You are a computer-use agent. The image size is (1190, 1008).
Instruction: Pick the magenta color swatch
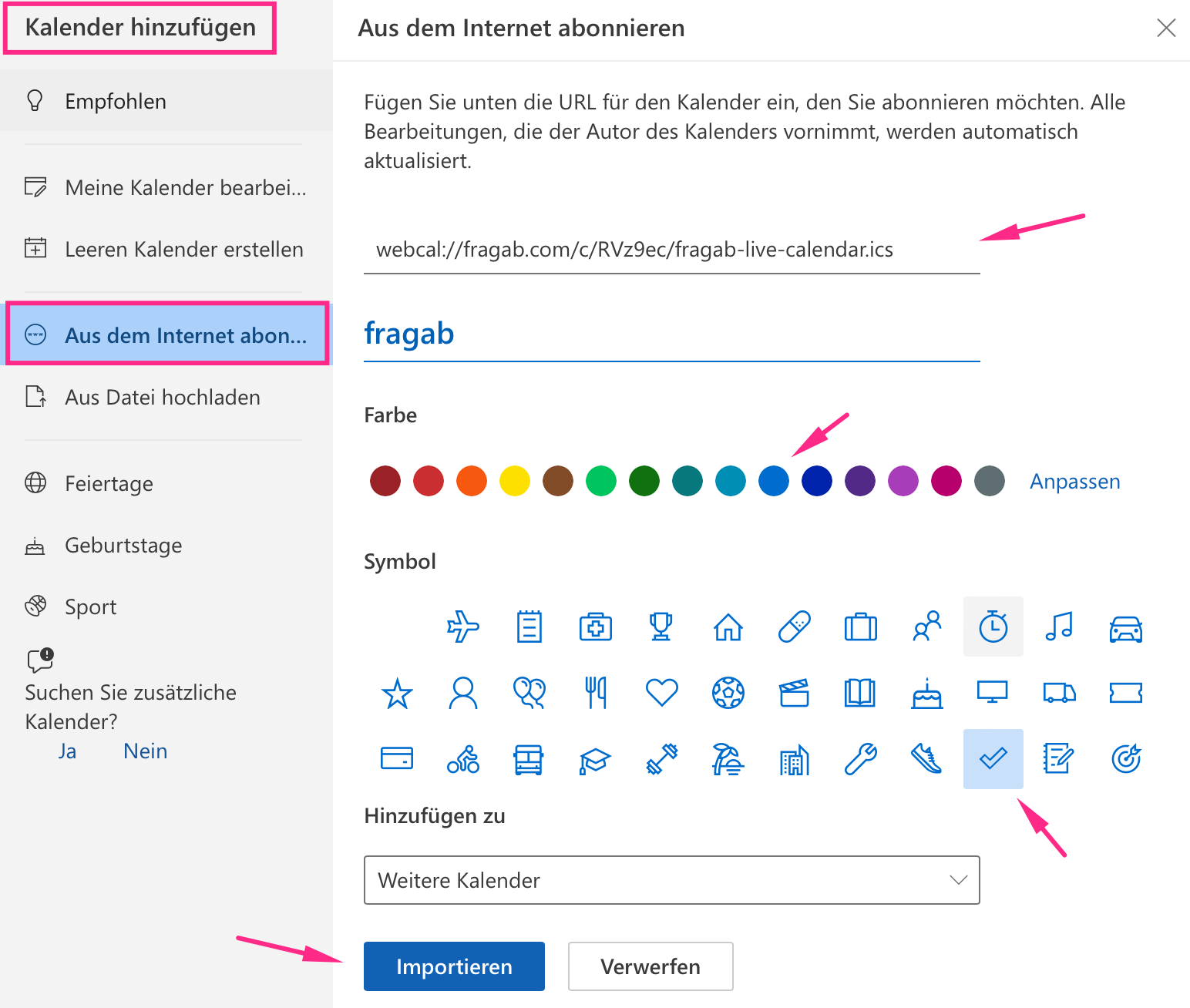pos(946,481)
